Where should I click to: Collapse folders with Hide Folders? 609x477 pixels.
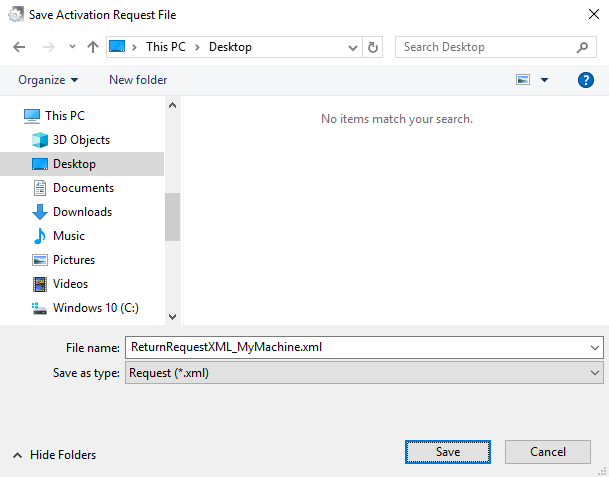(x=54, y=455)
